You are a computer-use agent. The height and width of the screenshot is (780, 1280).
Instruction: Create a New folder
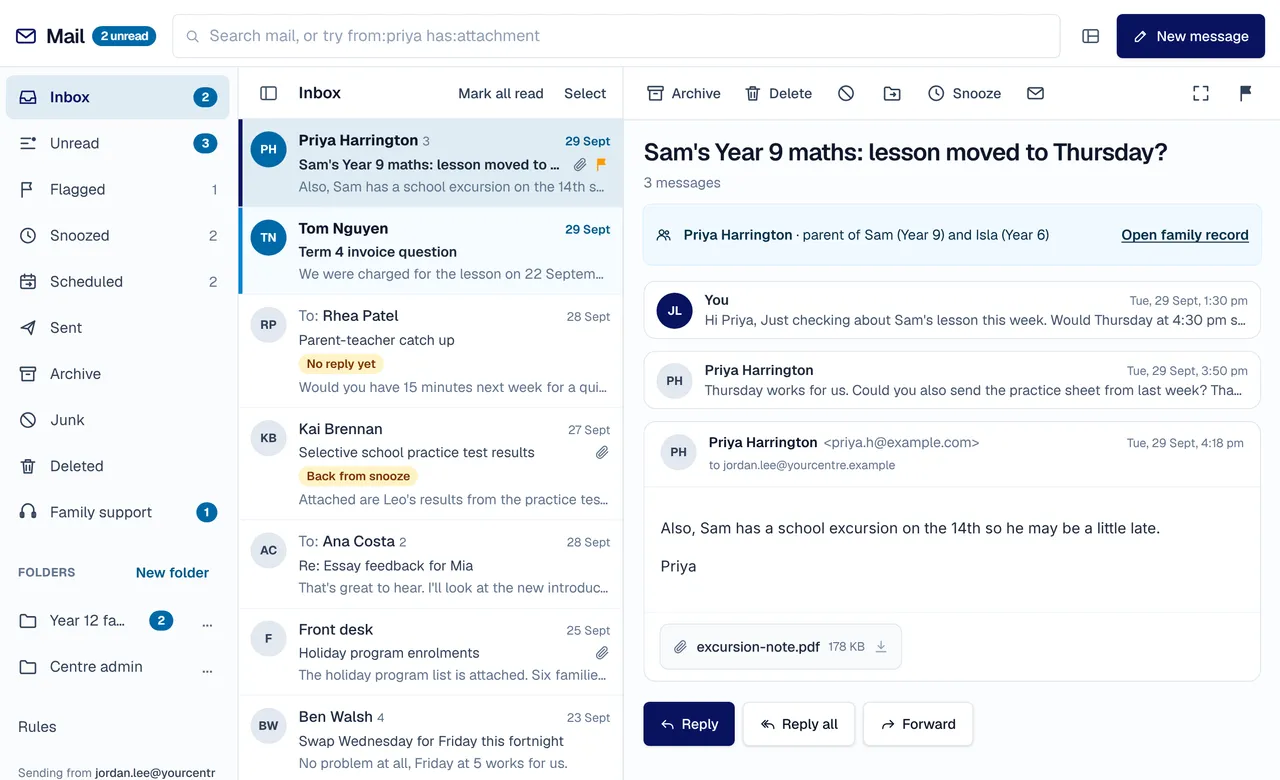tap(172, 573)
